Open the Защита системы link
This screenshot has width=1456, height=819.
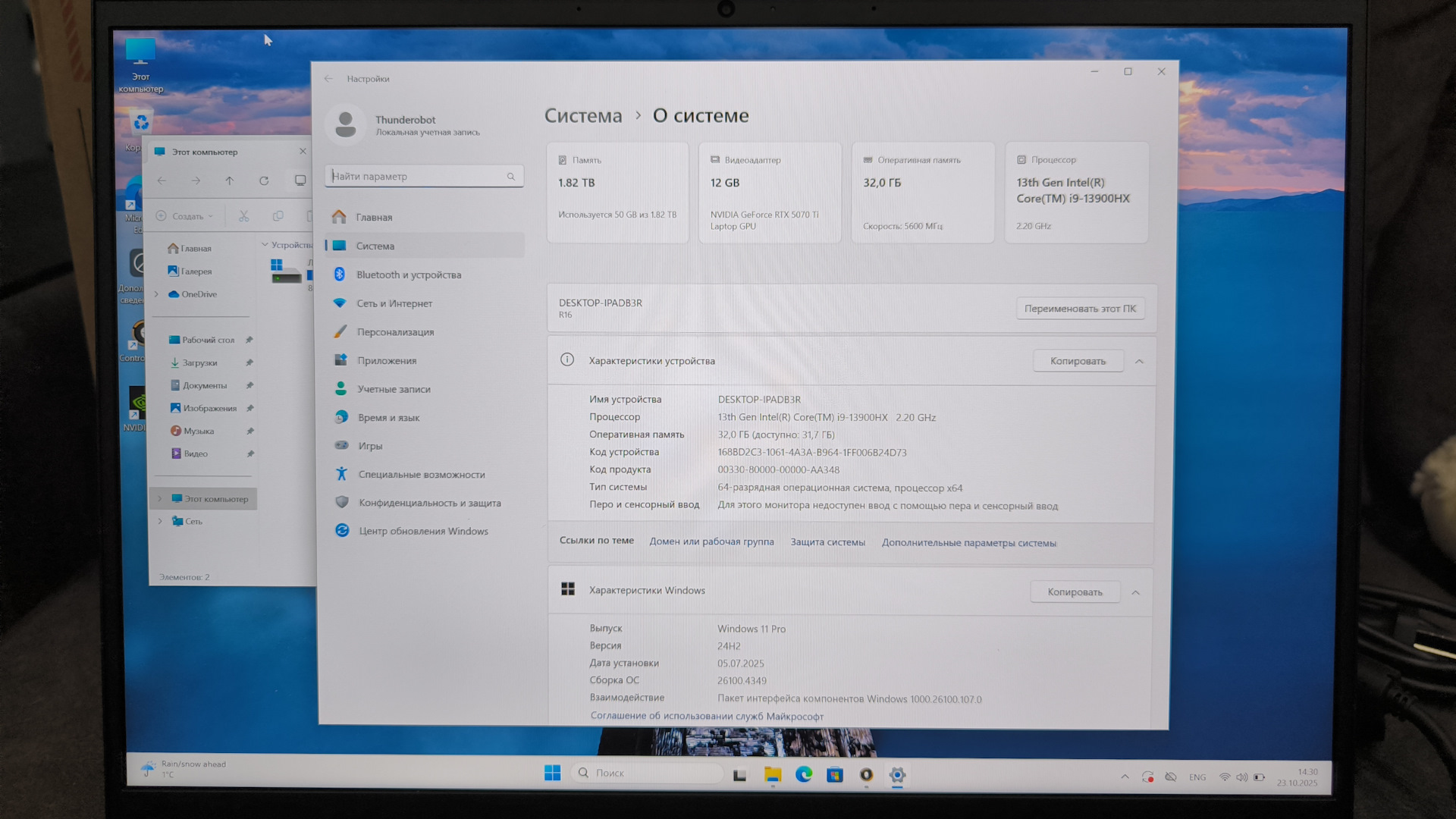pos(827,542)
